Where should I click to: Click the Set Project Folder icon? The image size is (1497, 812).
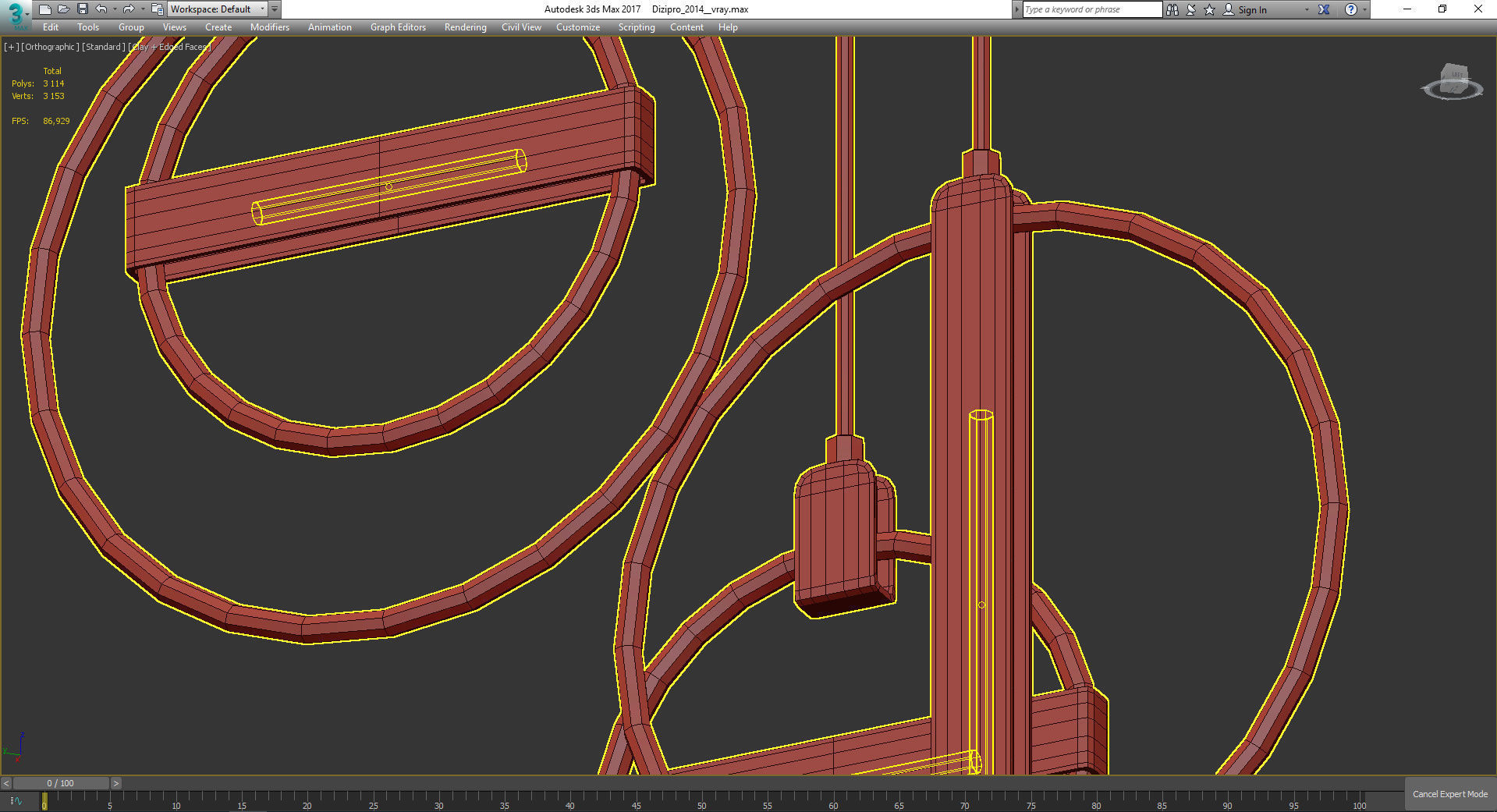pos(157,9)
